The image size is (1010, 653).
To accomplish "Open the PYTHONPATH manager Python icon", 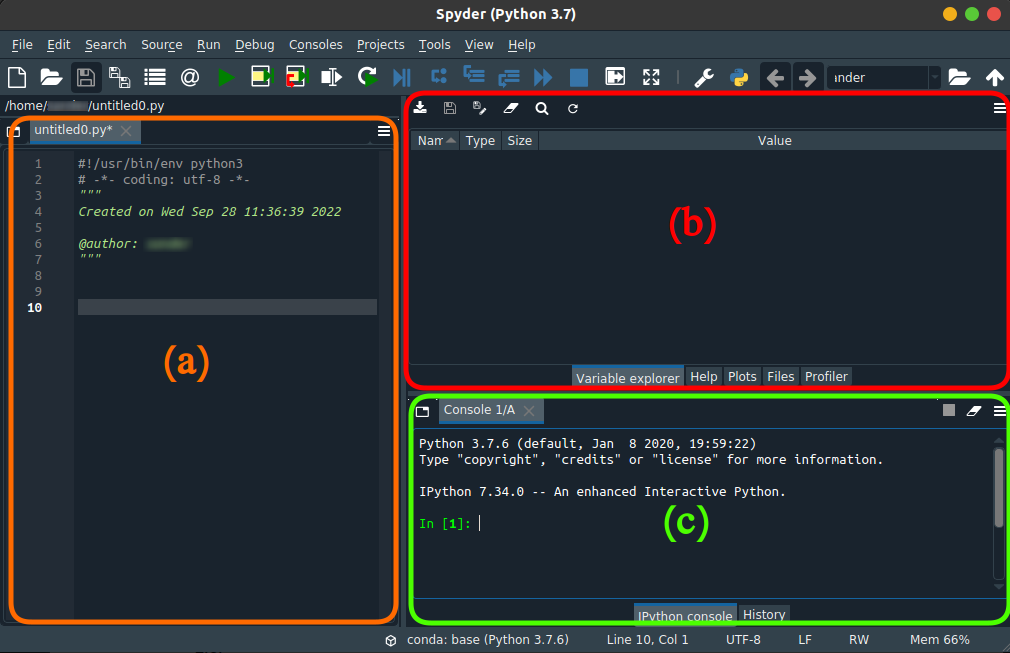I will click(740, 77).
